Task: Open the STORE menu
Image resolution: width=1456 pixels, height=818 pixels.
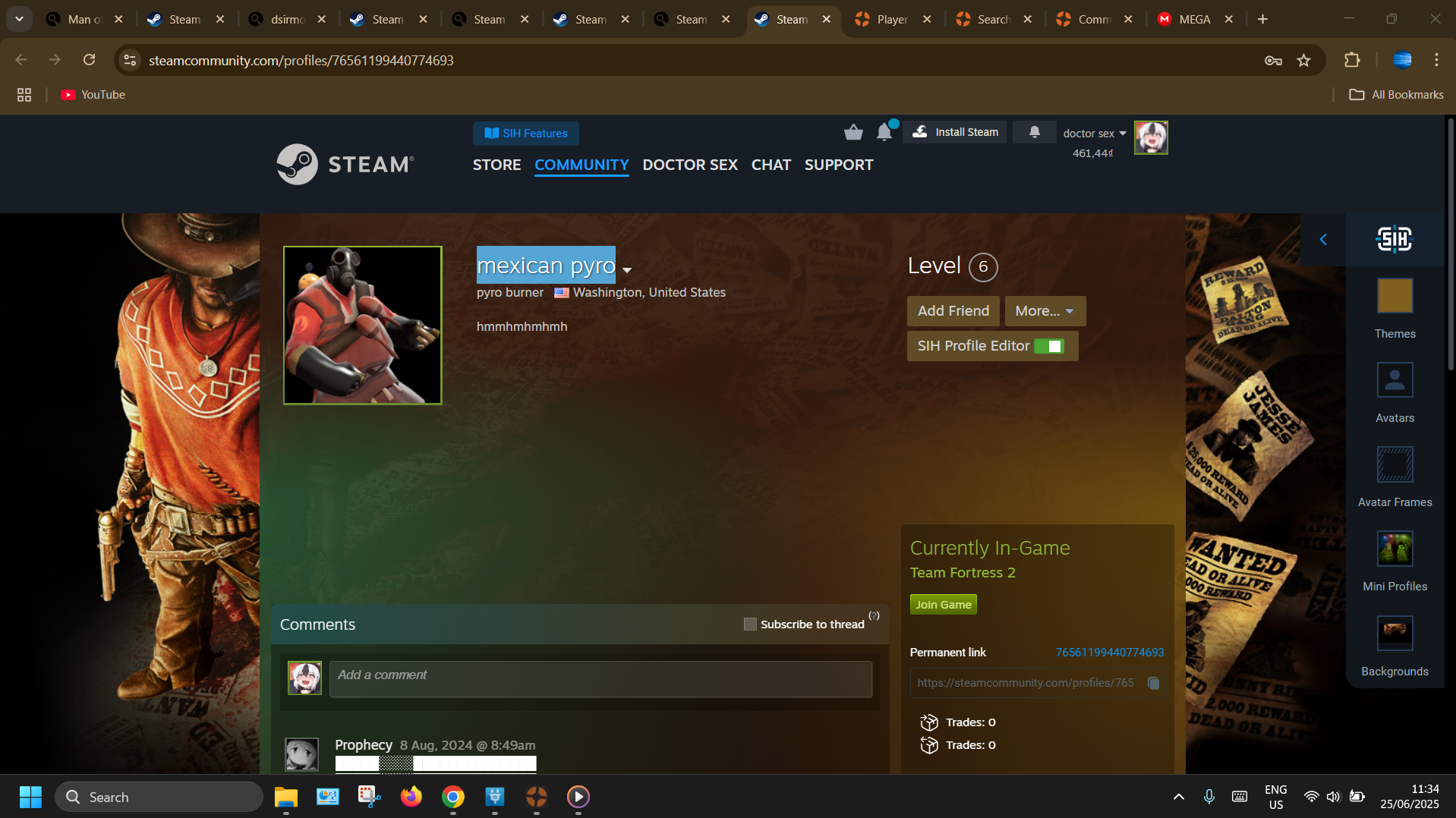Action: click(x=496, y=165)
